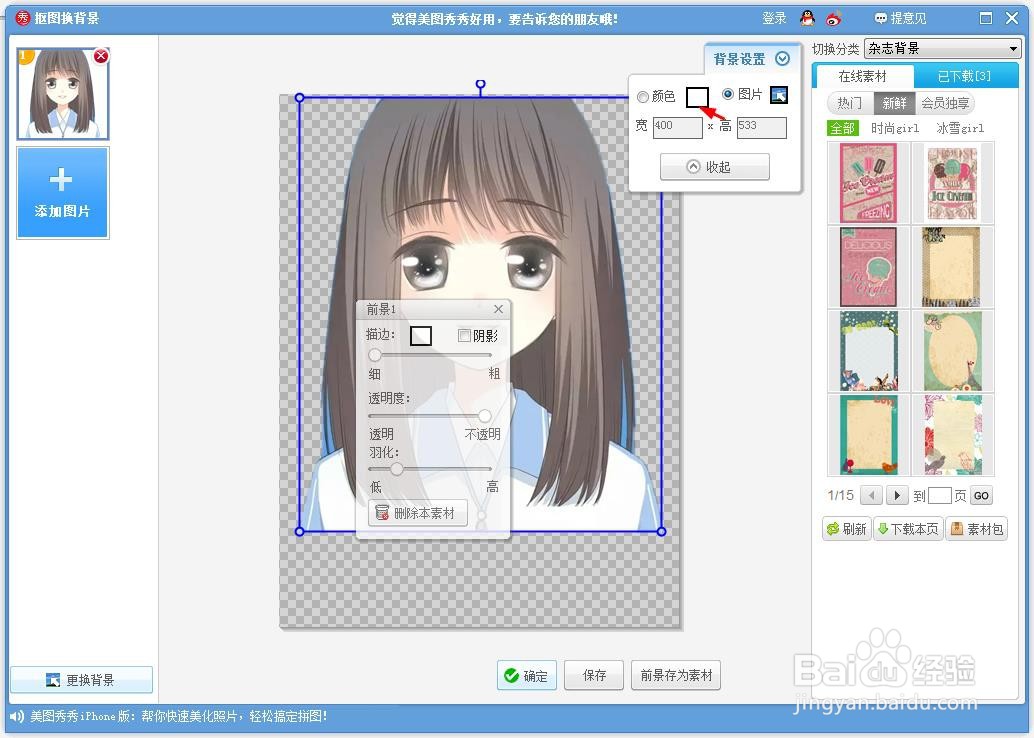Open 素材包 material pack button

pyautogui.click(x=977, y=529)
